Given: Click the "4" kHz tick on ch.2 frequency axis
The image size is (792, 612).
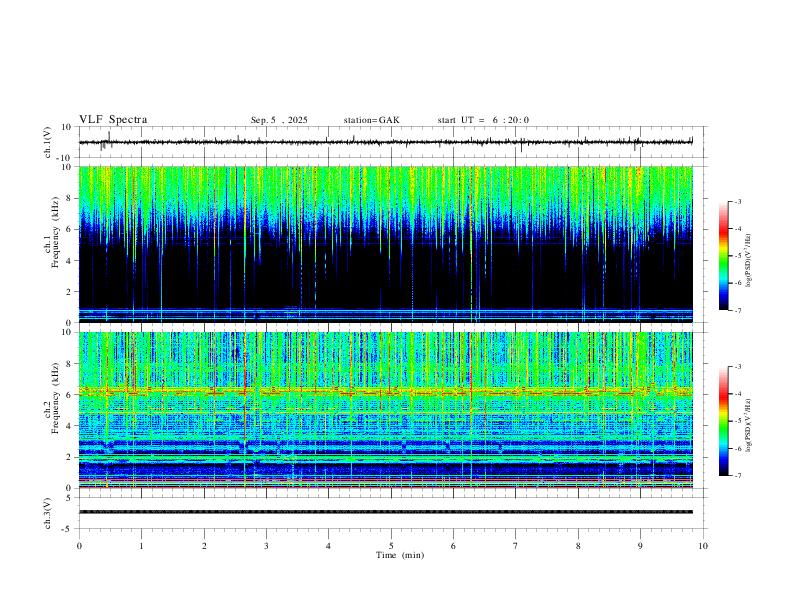Looking at the screenshot, I should 69,426.
